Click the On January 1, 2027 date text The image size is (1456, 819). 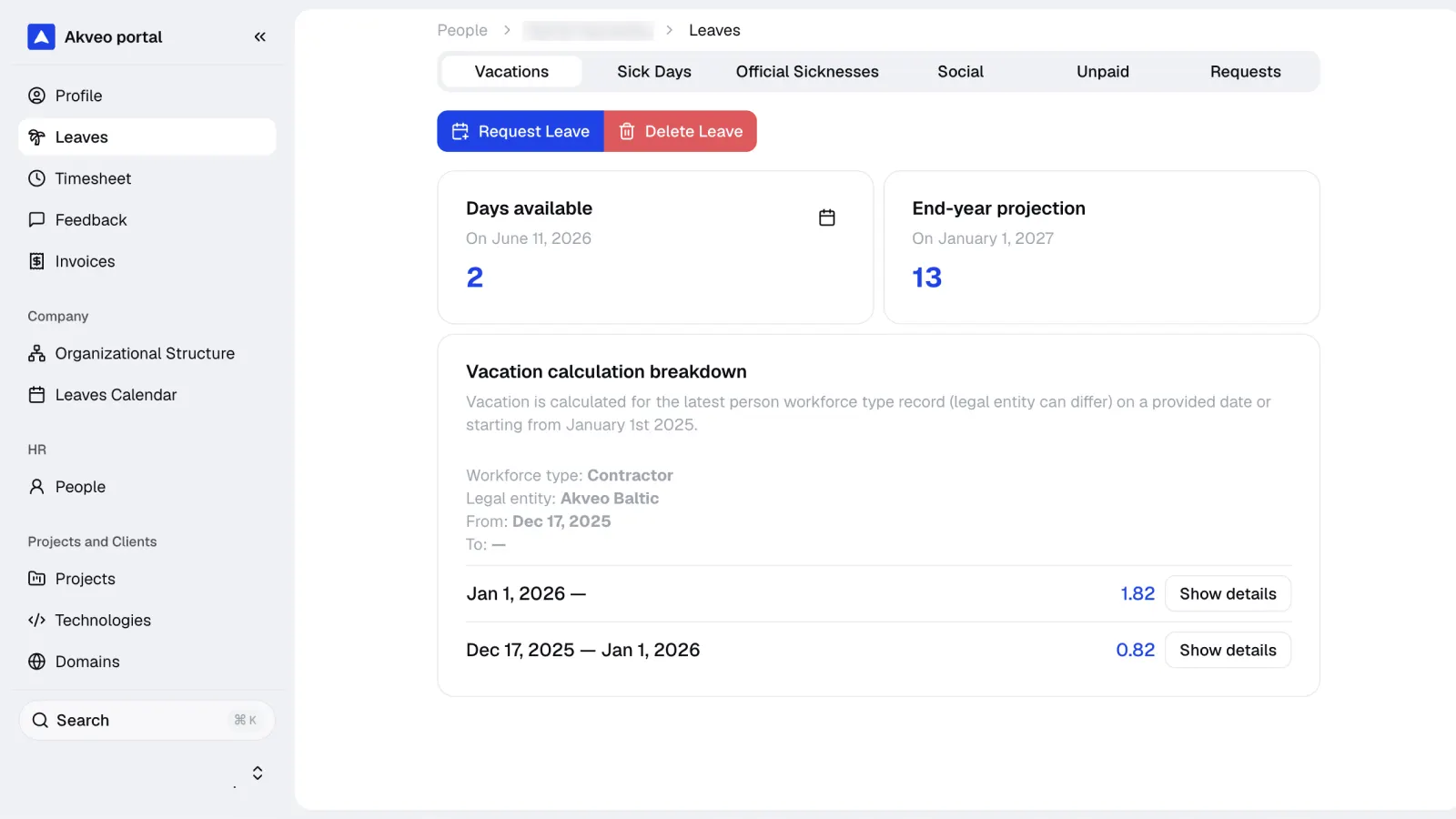pyautogui.click(x=983, y=238)
